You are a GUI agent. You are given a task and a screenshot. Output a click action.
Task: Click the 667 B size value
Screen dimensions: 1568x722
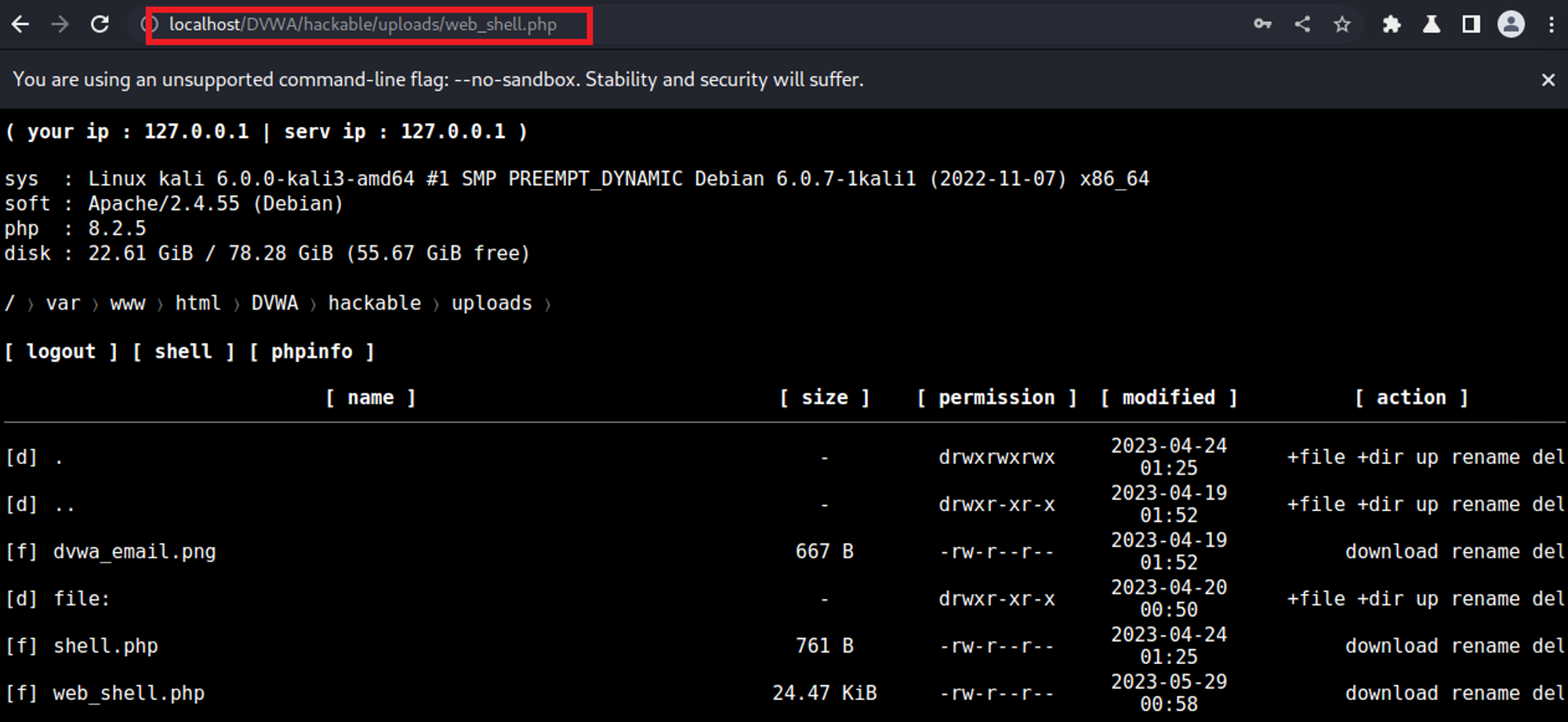point(825,552)
